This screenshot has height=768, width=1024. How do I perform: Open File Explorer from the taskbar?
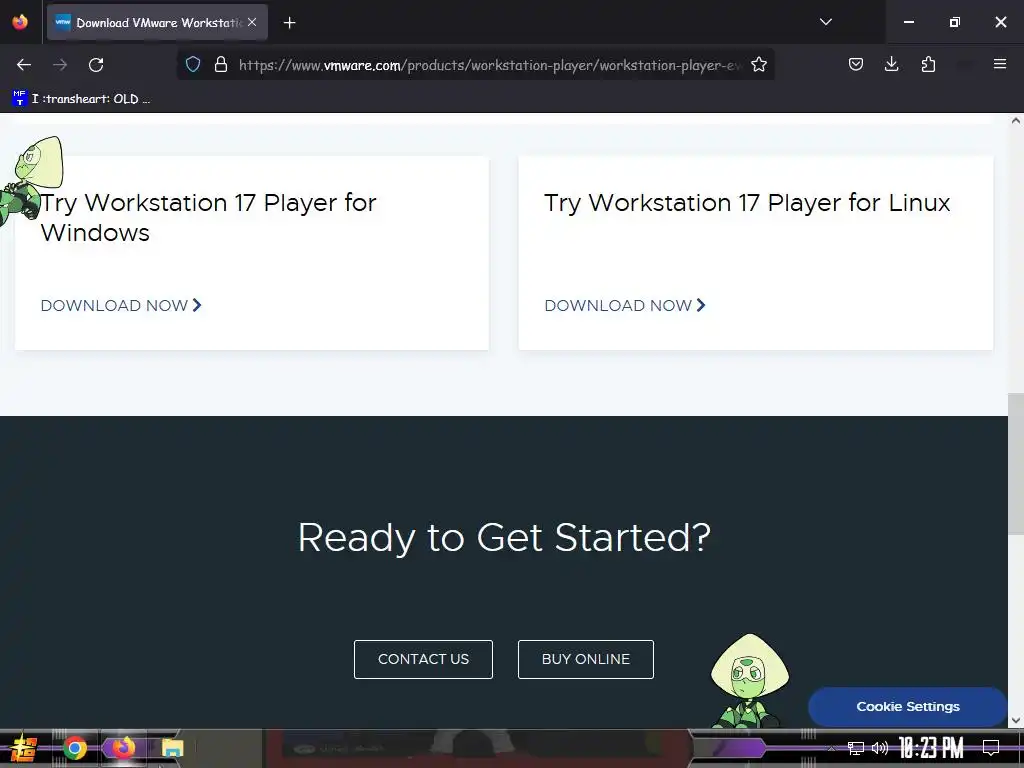pyautogui.click(x=172, y=748)
